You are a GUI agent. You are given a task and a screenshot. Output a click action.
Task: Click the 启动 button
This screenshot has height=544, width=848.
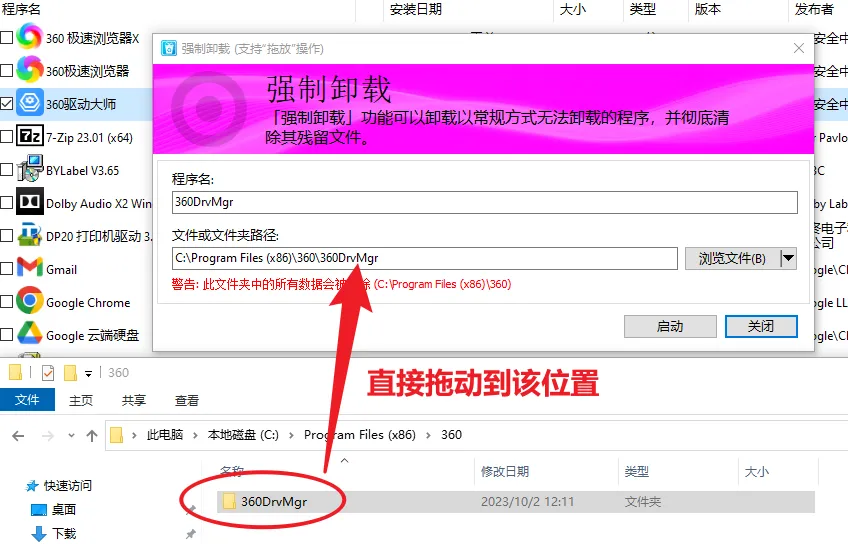[x=670, y=327]
